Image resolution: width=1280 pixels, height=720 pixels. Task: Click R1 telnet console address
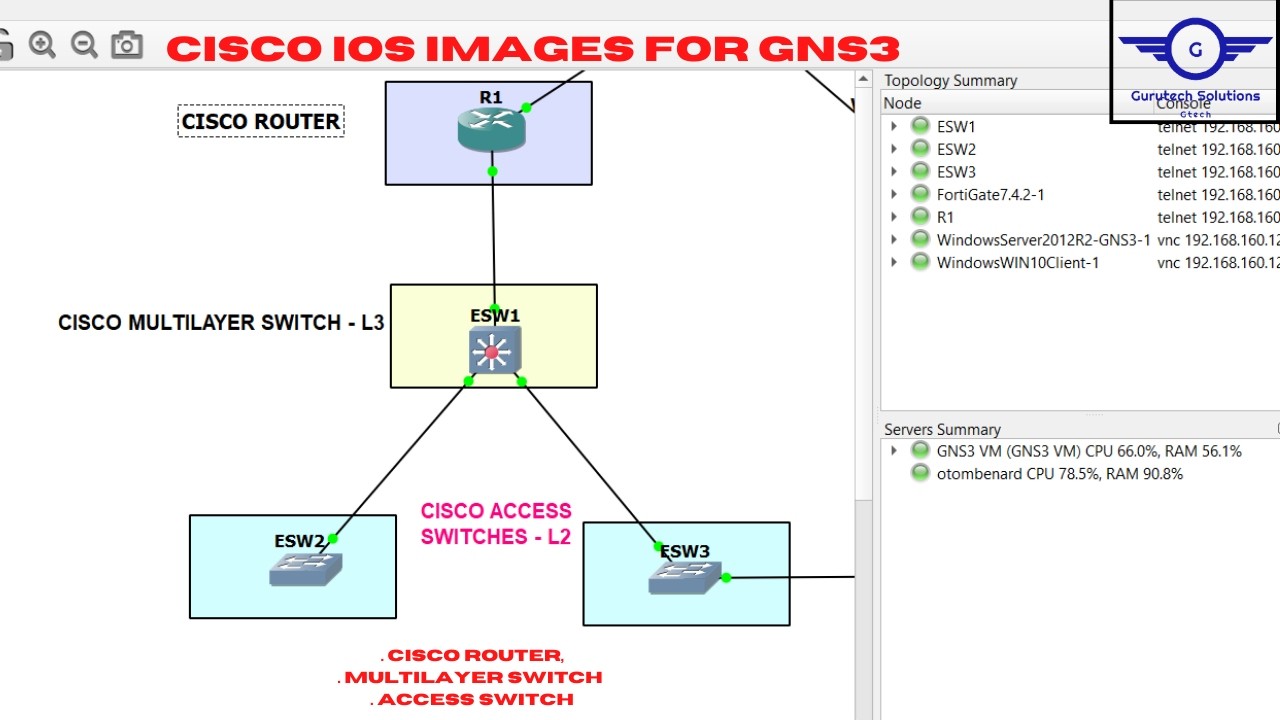[1218, 216]
